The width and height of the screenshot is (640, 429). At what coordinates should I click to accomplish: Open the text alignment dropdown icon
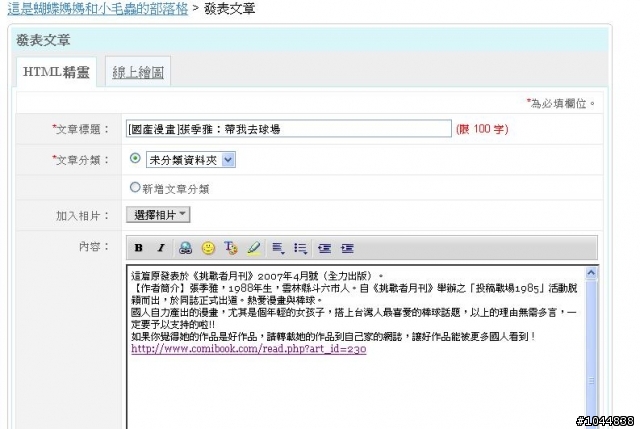click(x=278, y=248)
